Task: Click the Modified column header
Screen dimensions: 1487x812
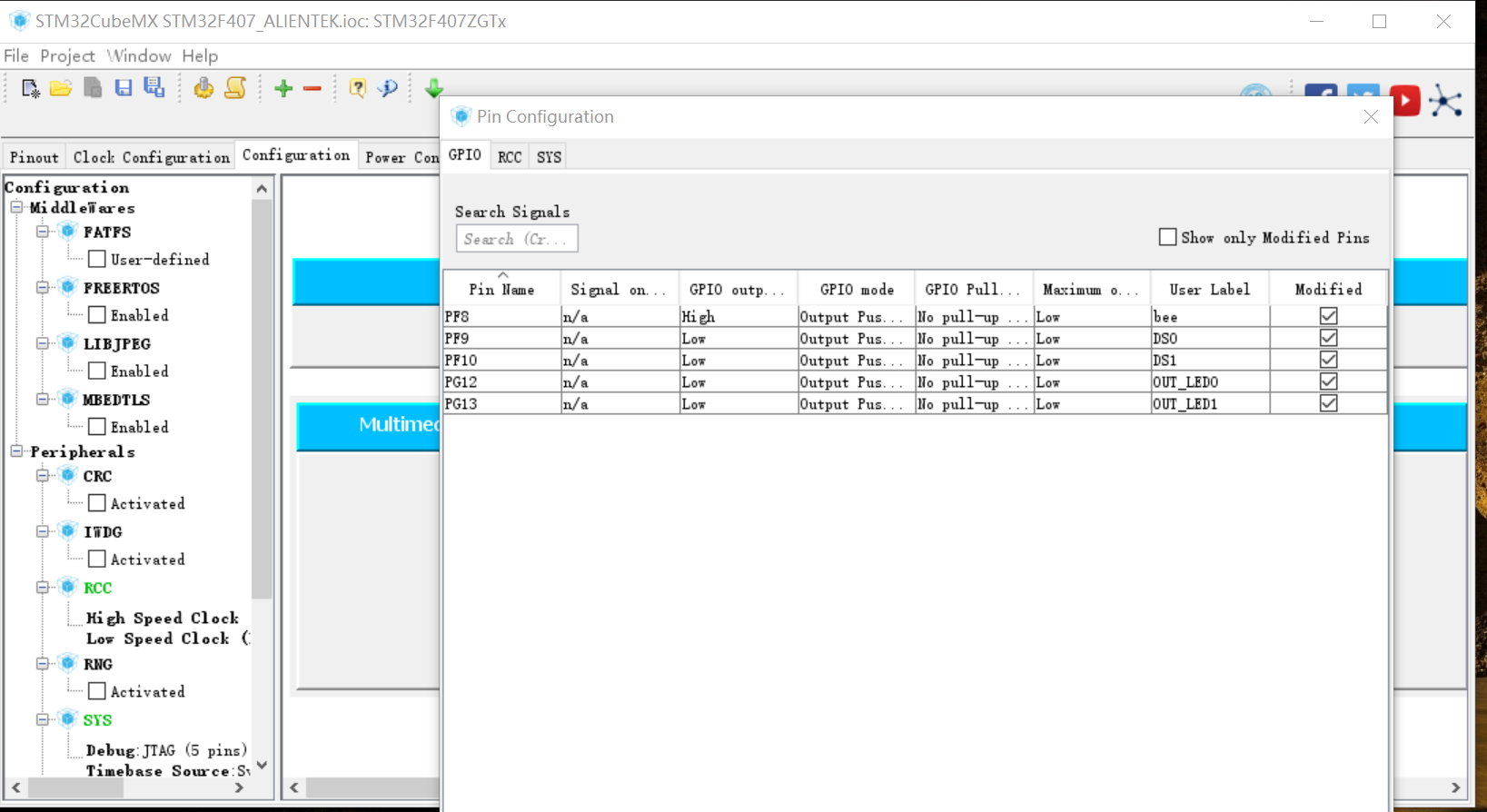Action: click(x=1328, y=289)
